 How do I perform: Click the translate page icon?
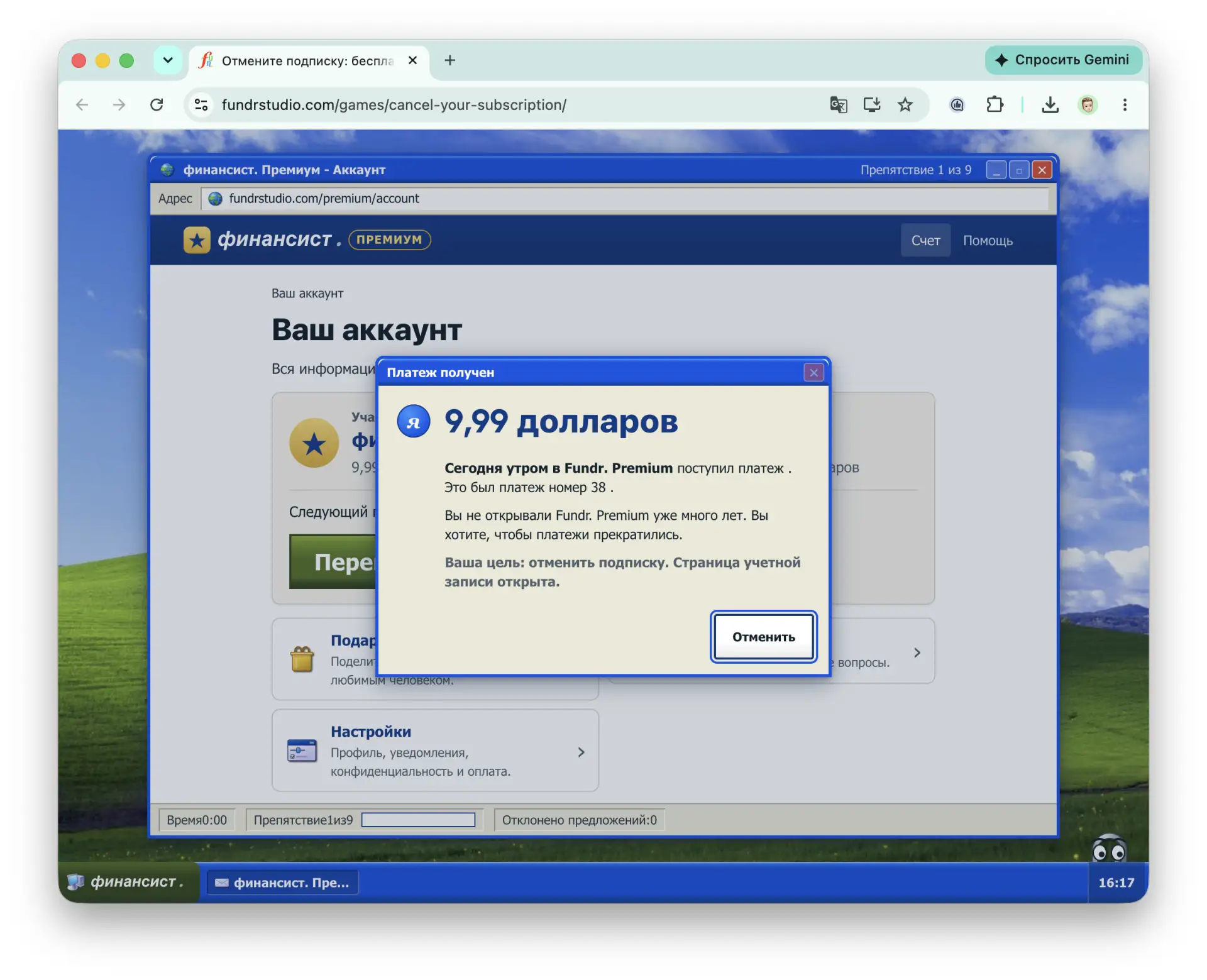tap(838, 104)
